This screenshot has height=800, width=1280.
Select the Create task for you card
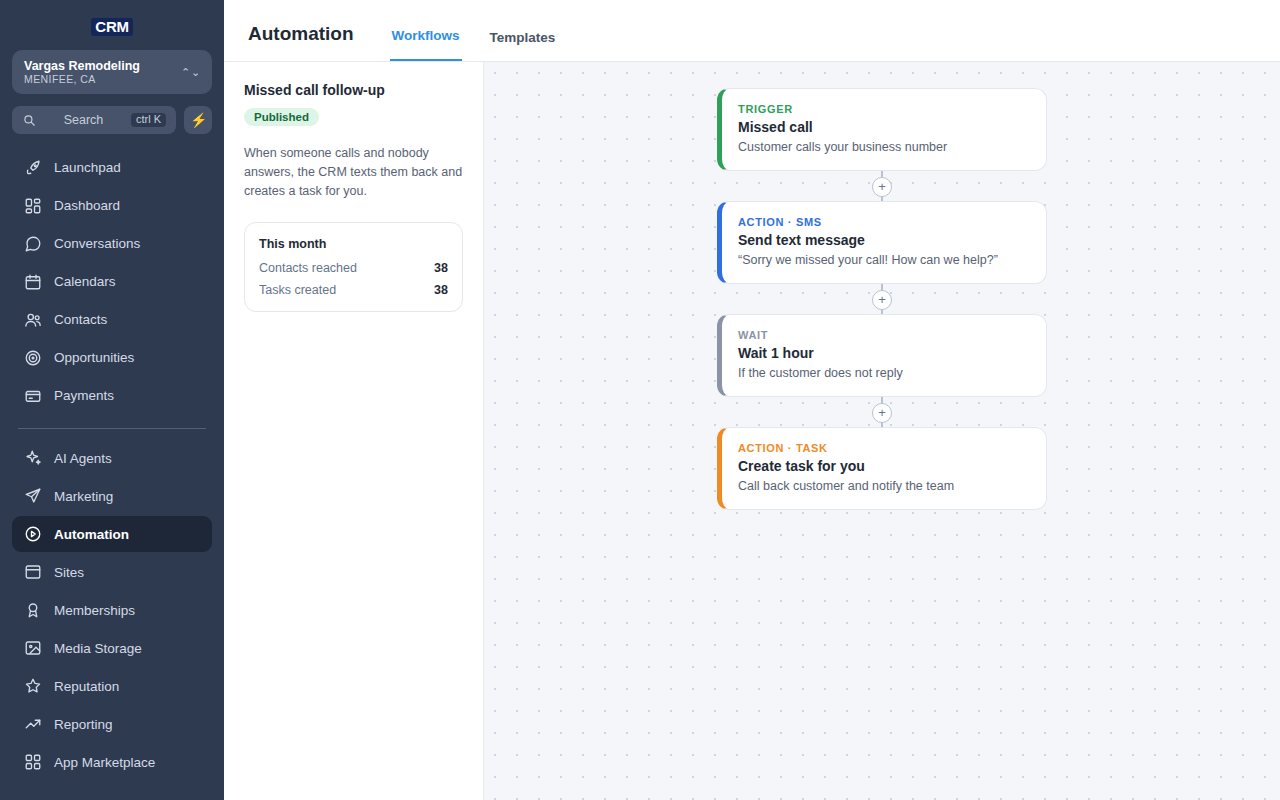pyautogui.click(x=881, y=469)
